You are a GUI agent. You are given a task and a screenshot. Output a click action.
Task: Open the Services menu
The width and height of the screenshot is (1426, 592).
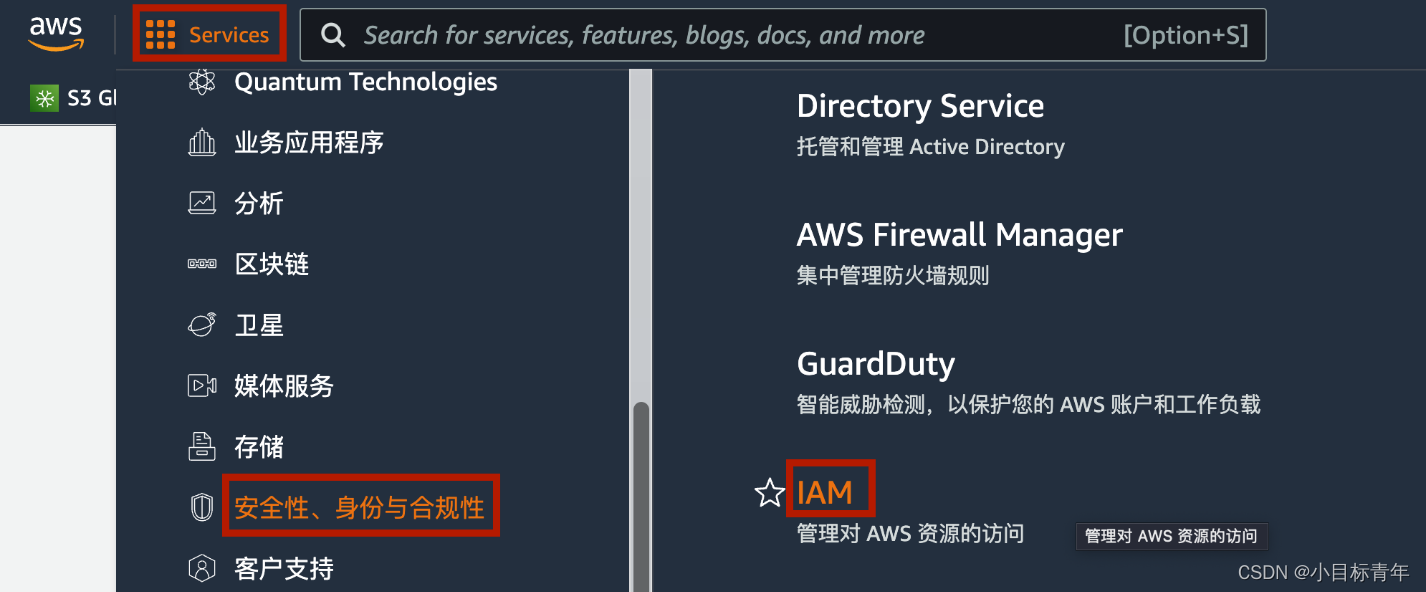pyautogui.click(x=209, y=33)
